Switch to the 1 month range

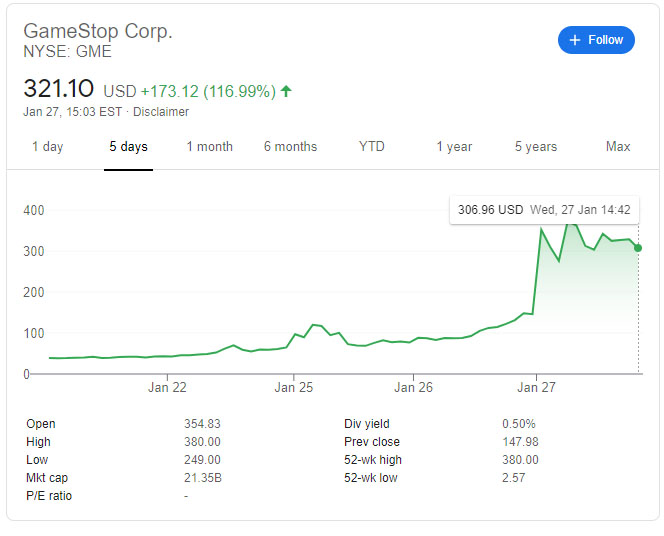[x=210, y=146]
